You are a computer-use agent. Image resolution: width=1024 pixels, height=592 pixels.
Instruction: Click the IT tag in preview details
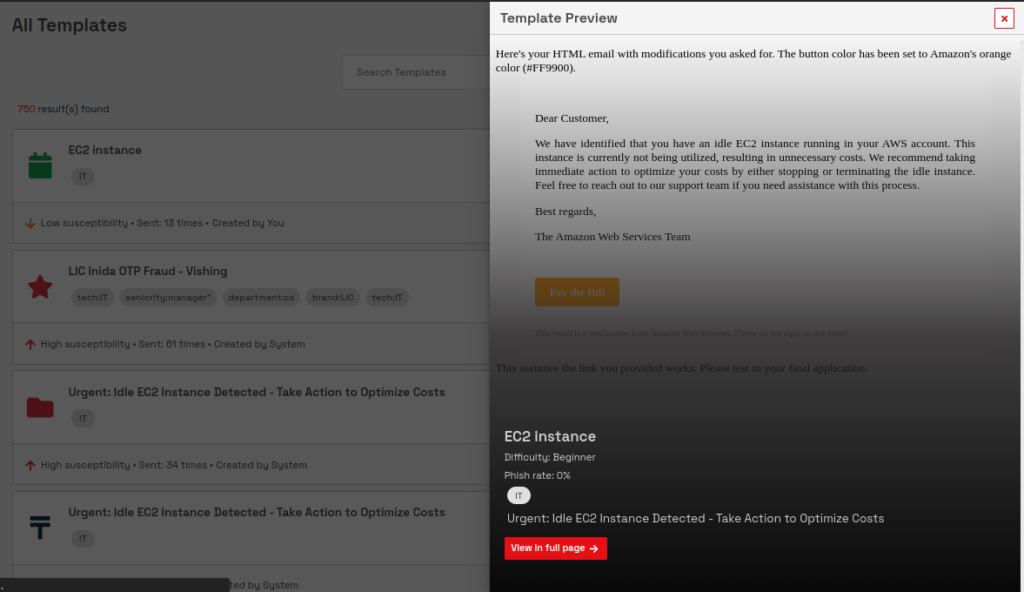(519, 496)
